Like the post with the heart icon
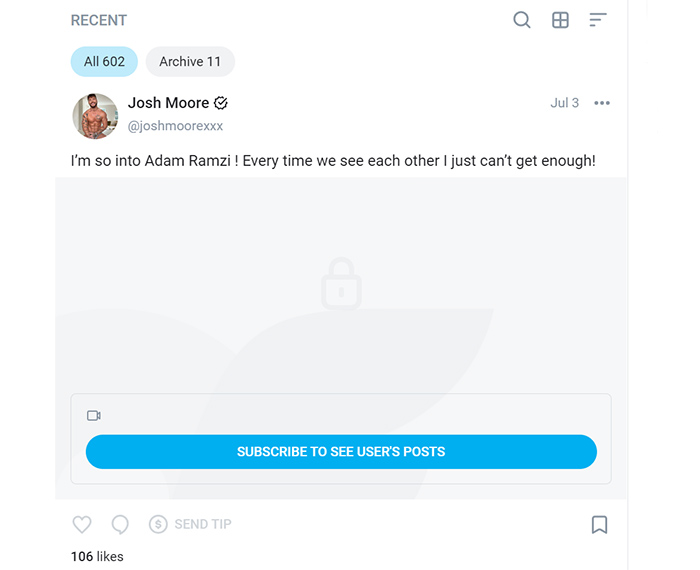Image resolution: width=700 pixels, height=570 pixels. [x=82, y=524]
